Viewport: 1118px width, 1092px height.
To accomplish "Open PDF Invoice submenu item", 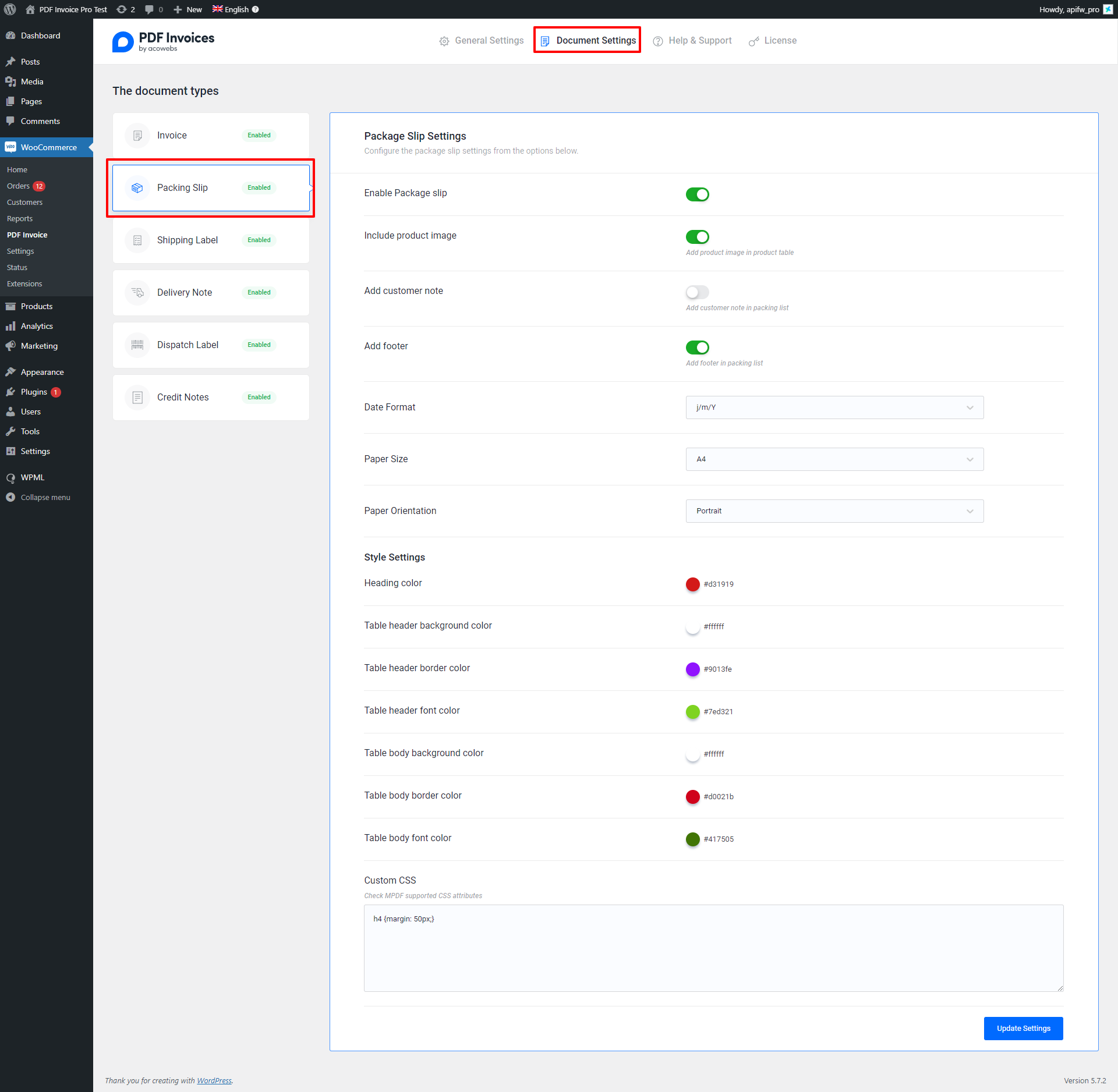I will 27,235.
